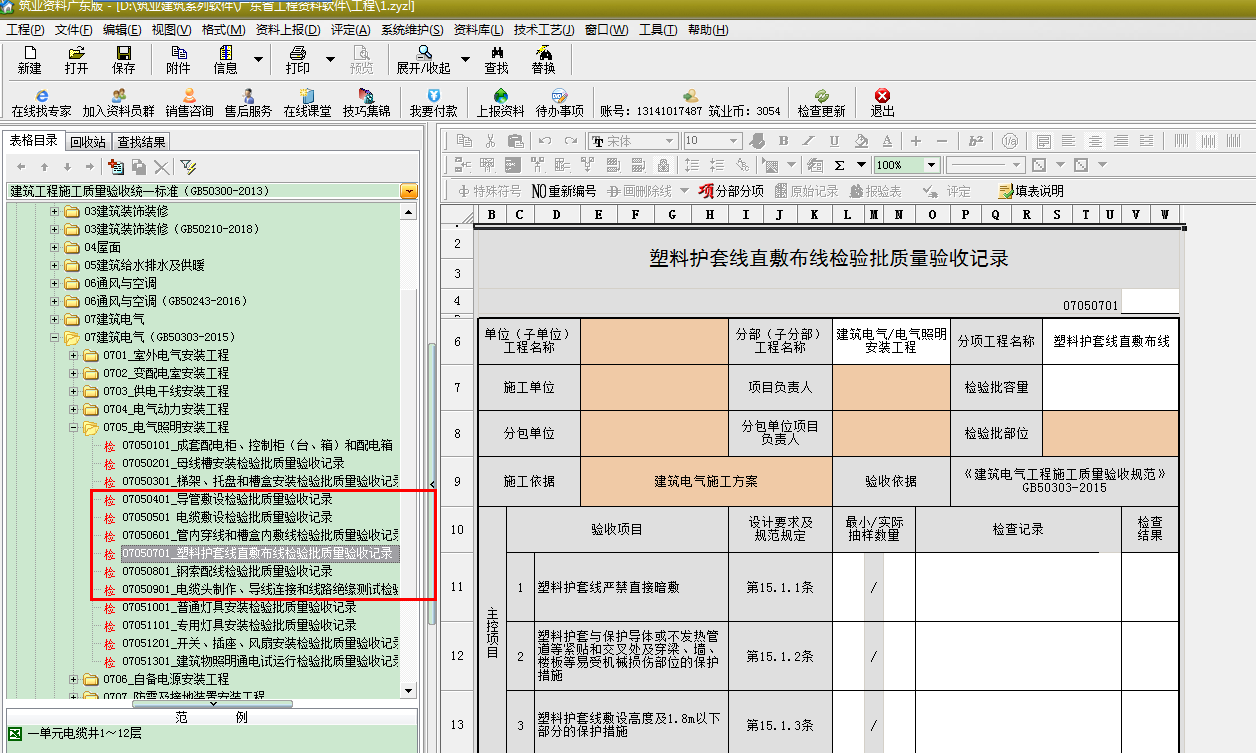Toggle underline text formatting
This screenshot has width=1256, height=753.
pyautogui.click(x=834, y=141)
